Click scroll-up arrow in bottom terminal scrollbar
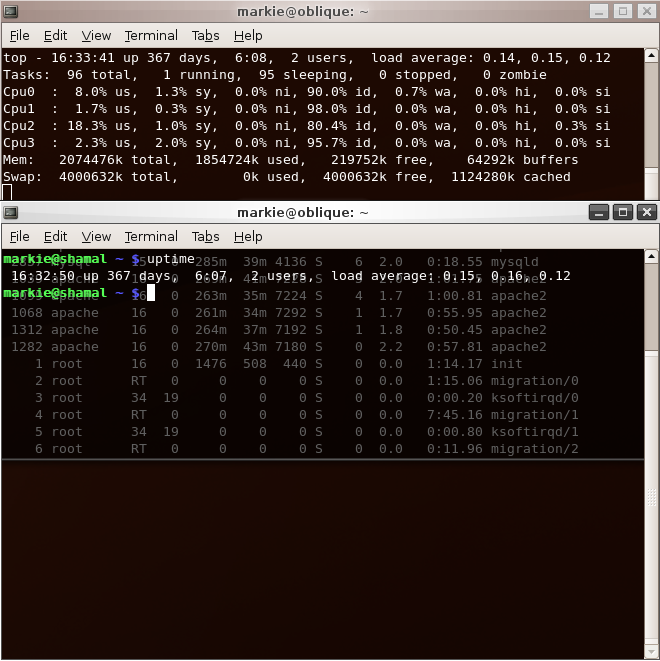The image size is (660, 661). pyautogui.click(x=652, y=256)
